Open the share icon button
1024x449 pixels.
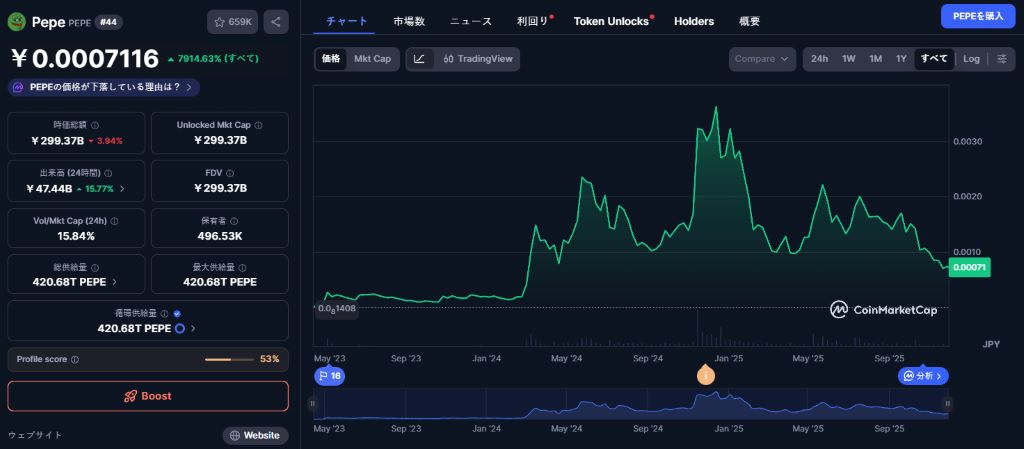pyautogui.click(x=276, y=22)
